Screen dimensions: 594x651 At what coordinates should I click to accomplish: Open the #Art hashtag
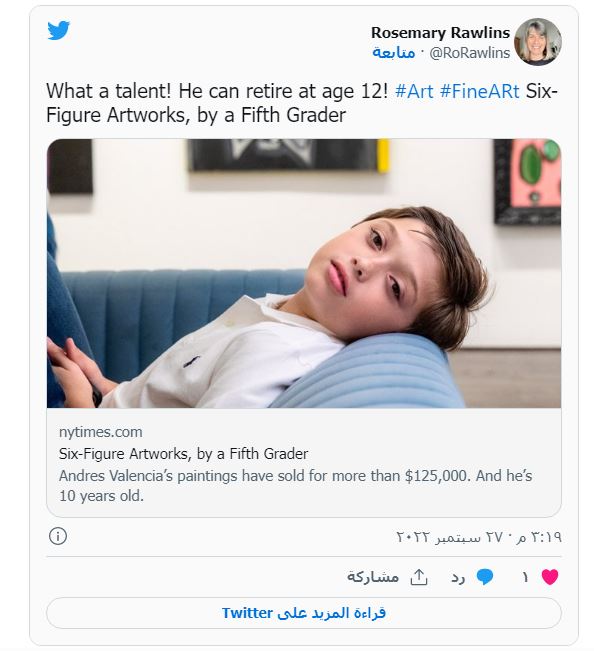tap(414, 91)
